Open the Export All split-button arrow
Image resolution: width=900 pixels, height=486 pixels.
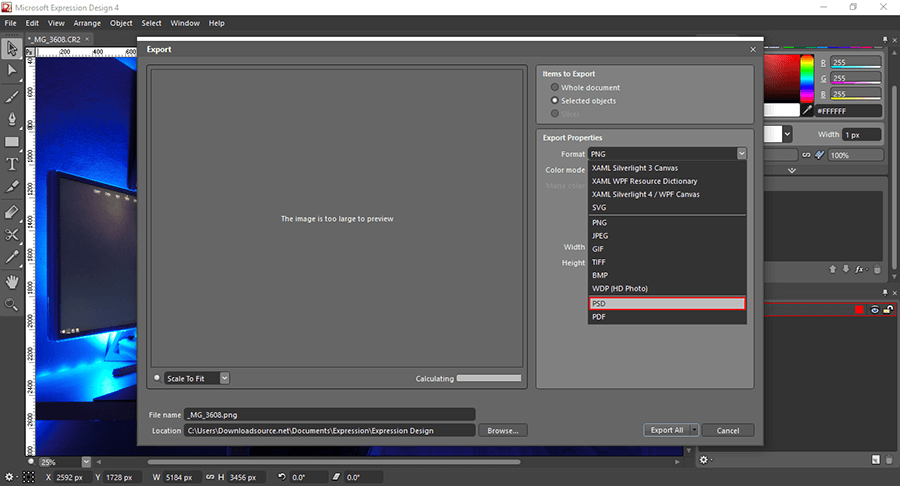(x=694, y=430)
